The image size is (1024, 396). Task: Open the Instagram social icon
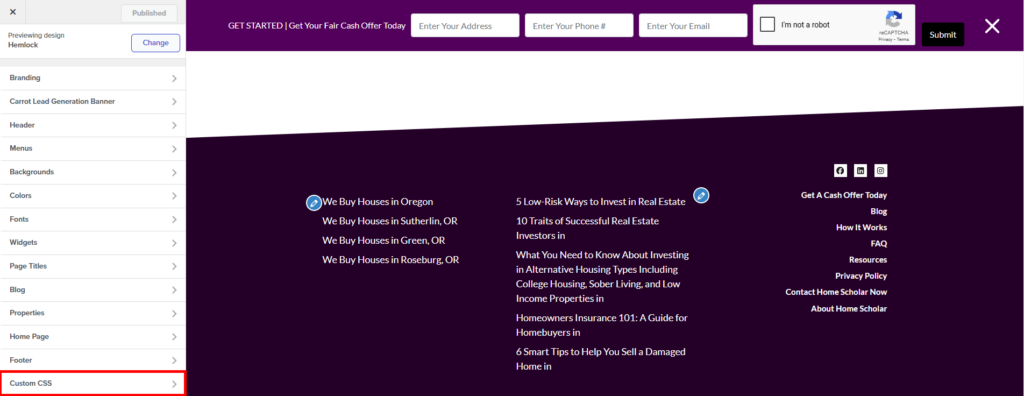(x=881, y=171)
